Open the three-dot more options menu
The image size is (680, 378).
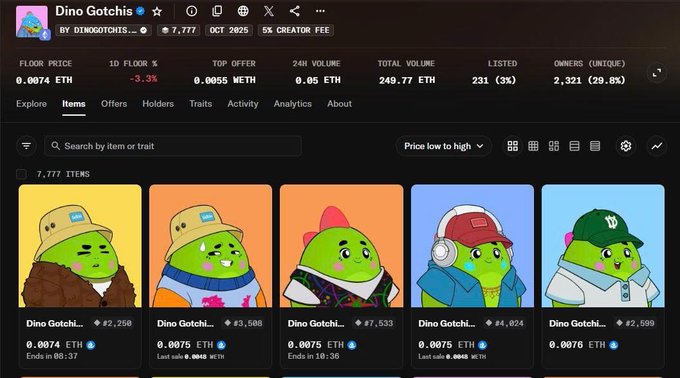(320, 11)
